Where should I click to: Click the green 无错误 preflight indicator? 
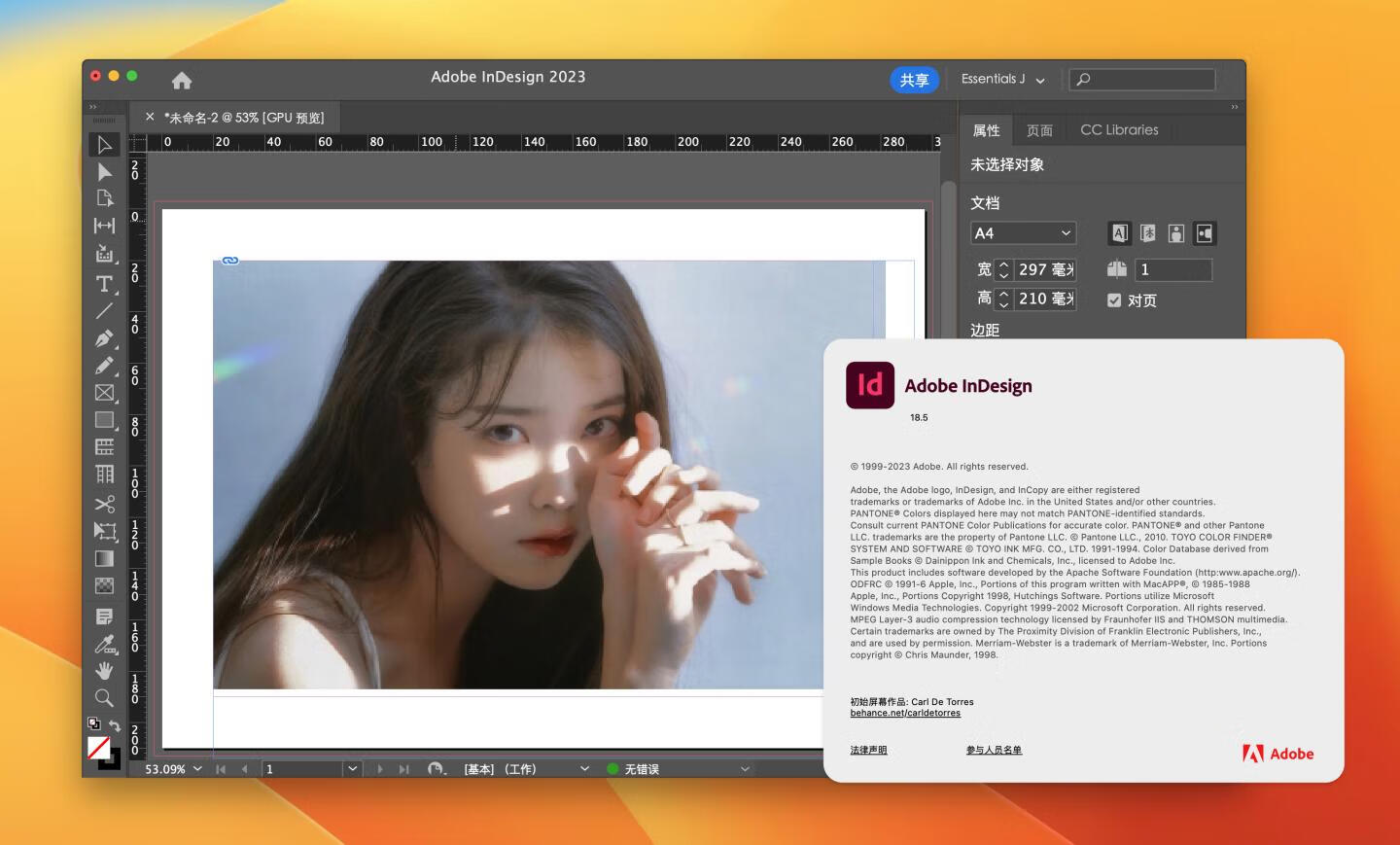coord(612,769)
